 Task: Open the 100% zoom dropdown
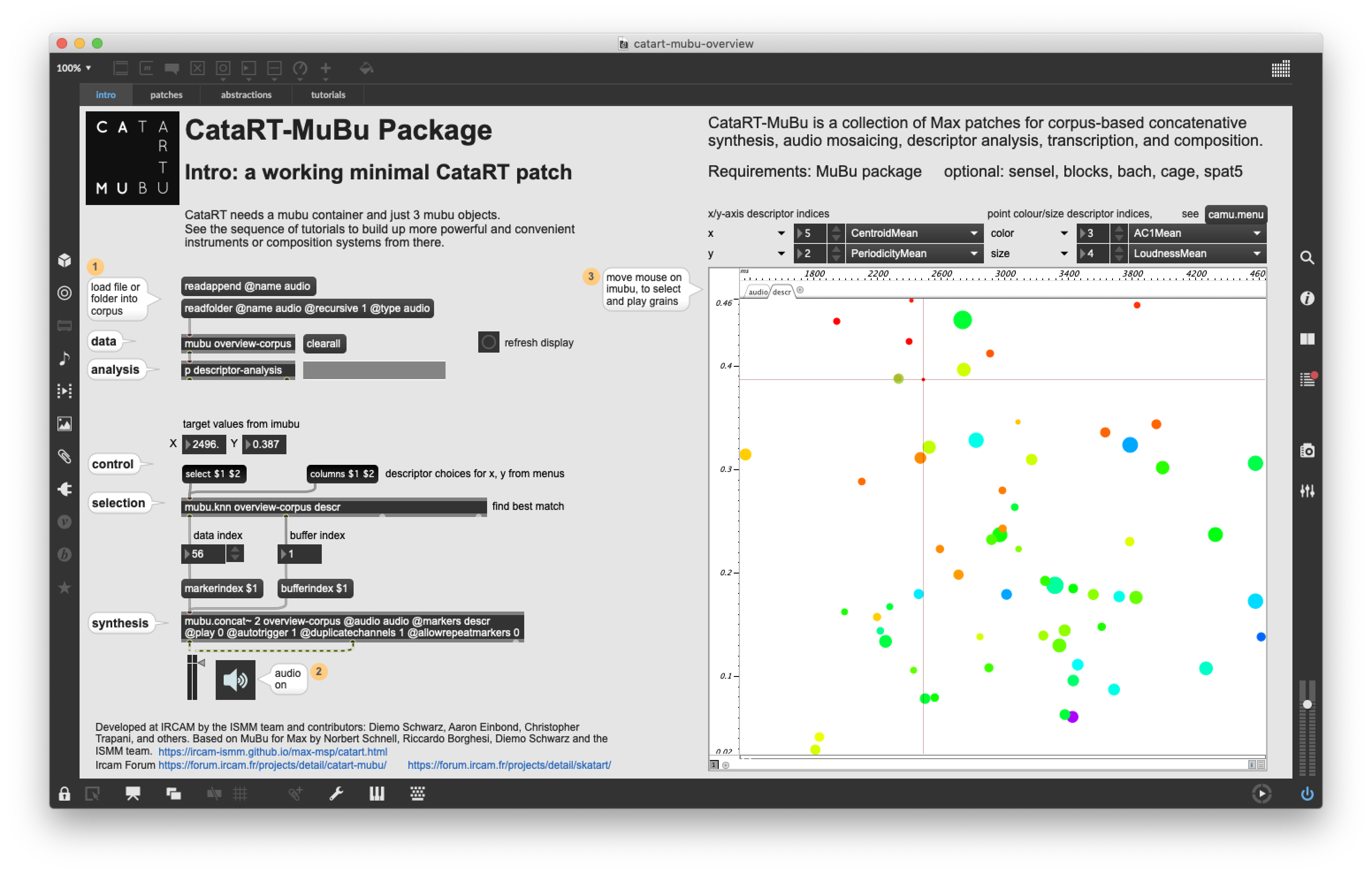pyautogui.click(x=73, y=68)
